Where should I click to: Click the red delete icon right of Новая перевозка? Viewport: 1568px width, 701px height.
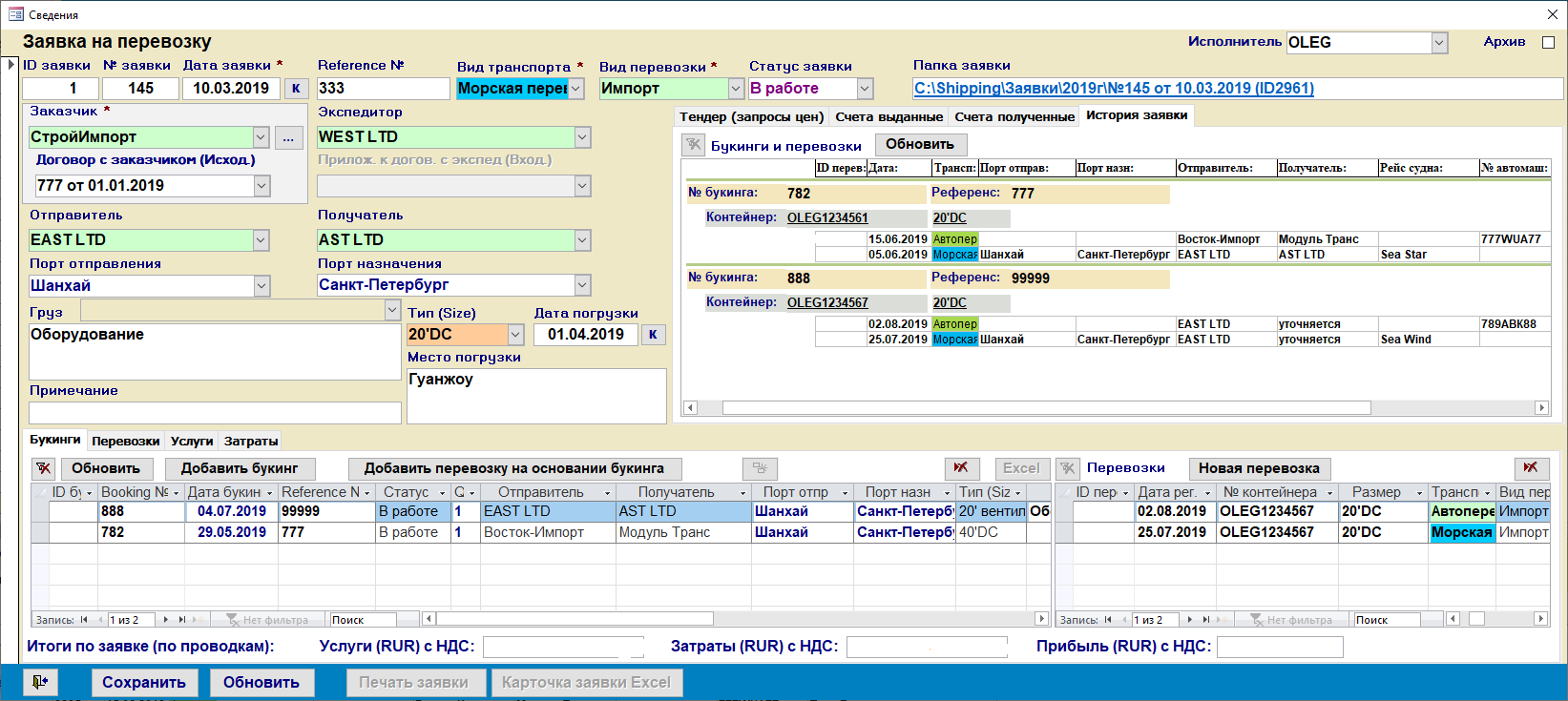click(x=1531, y=468)
